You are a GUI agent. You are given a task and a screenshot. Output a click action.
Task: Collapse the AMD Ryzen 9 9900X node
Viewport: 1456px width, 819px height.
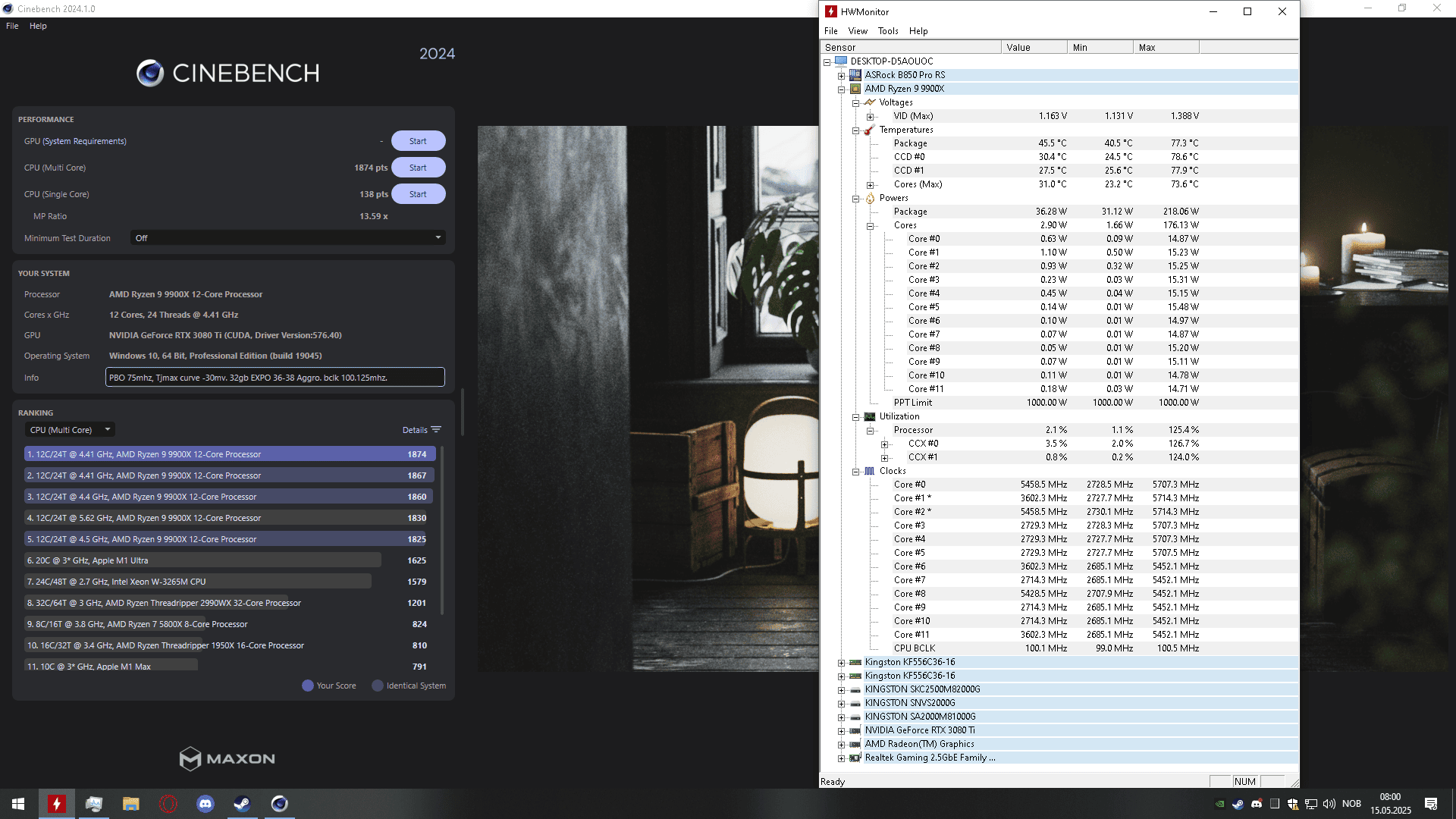click(x=841, y=89)
